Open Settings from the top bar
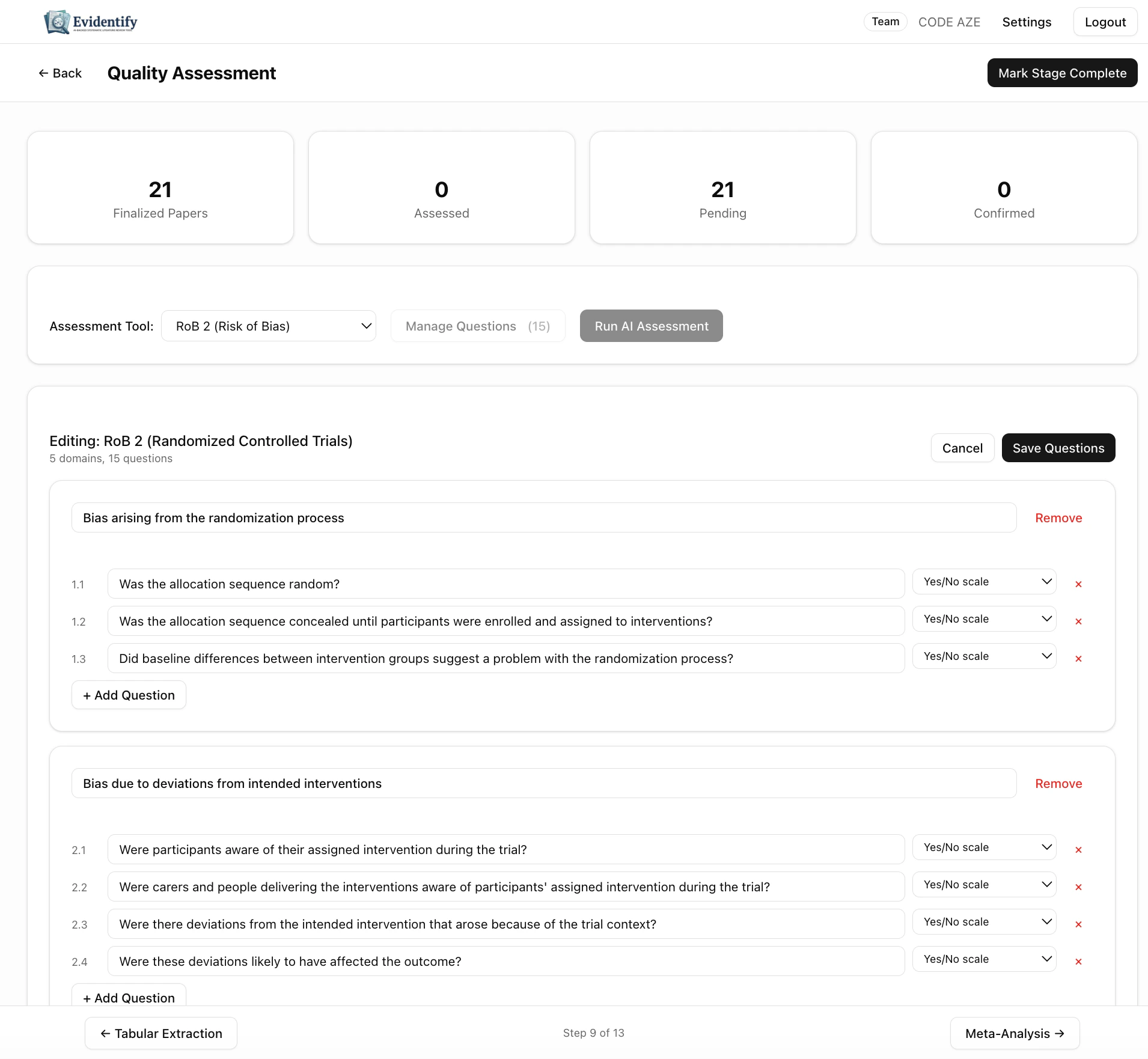The image size is (1148, 1059). [1026, 22]
